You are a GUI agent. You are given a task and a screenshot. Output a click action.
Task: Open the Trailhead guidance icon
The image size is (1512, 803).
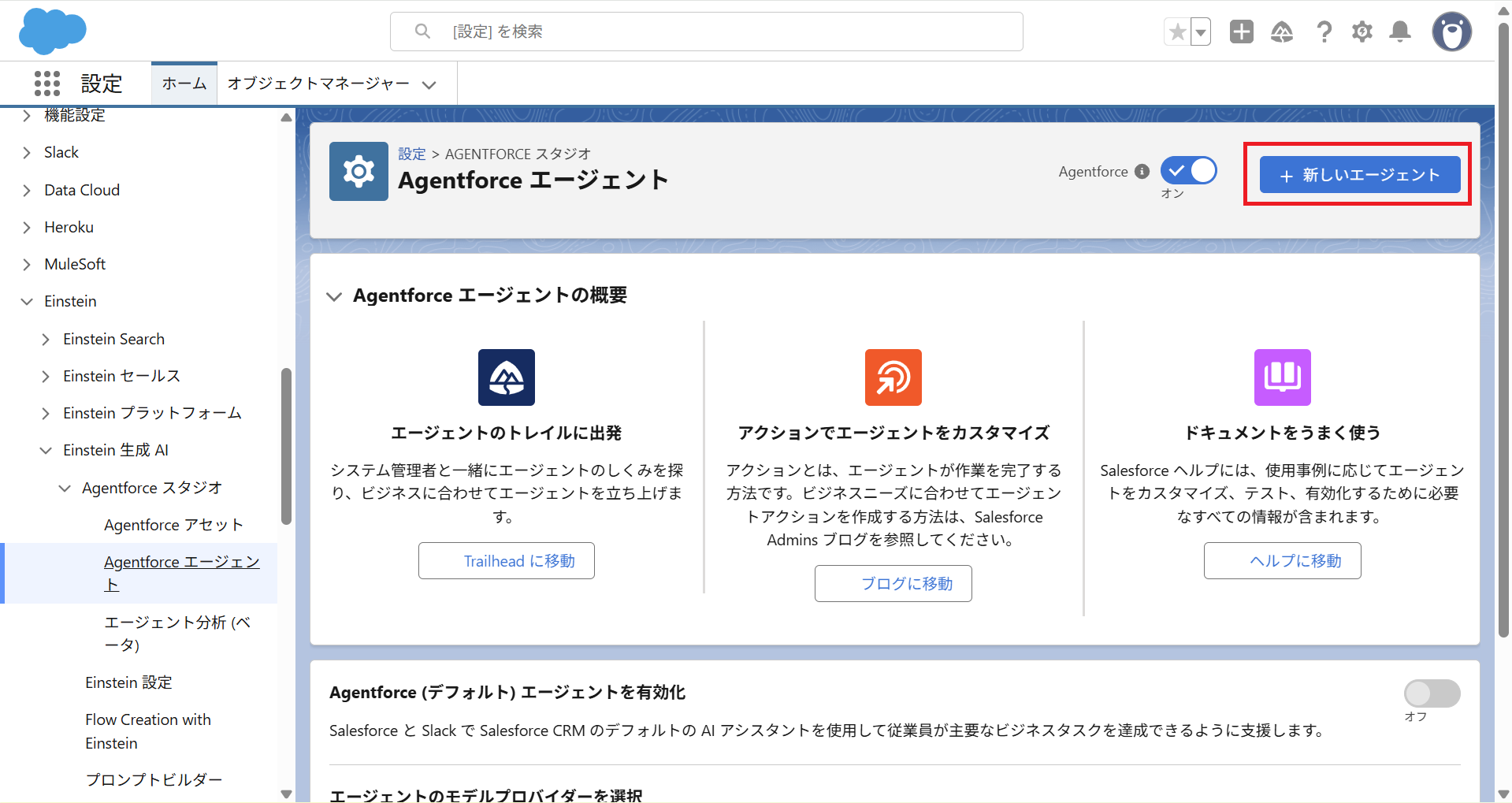1281,32
